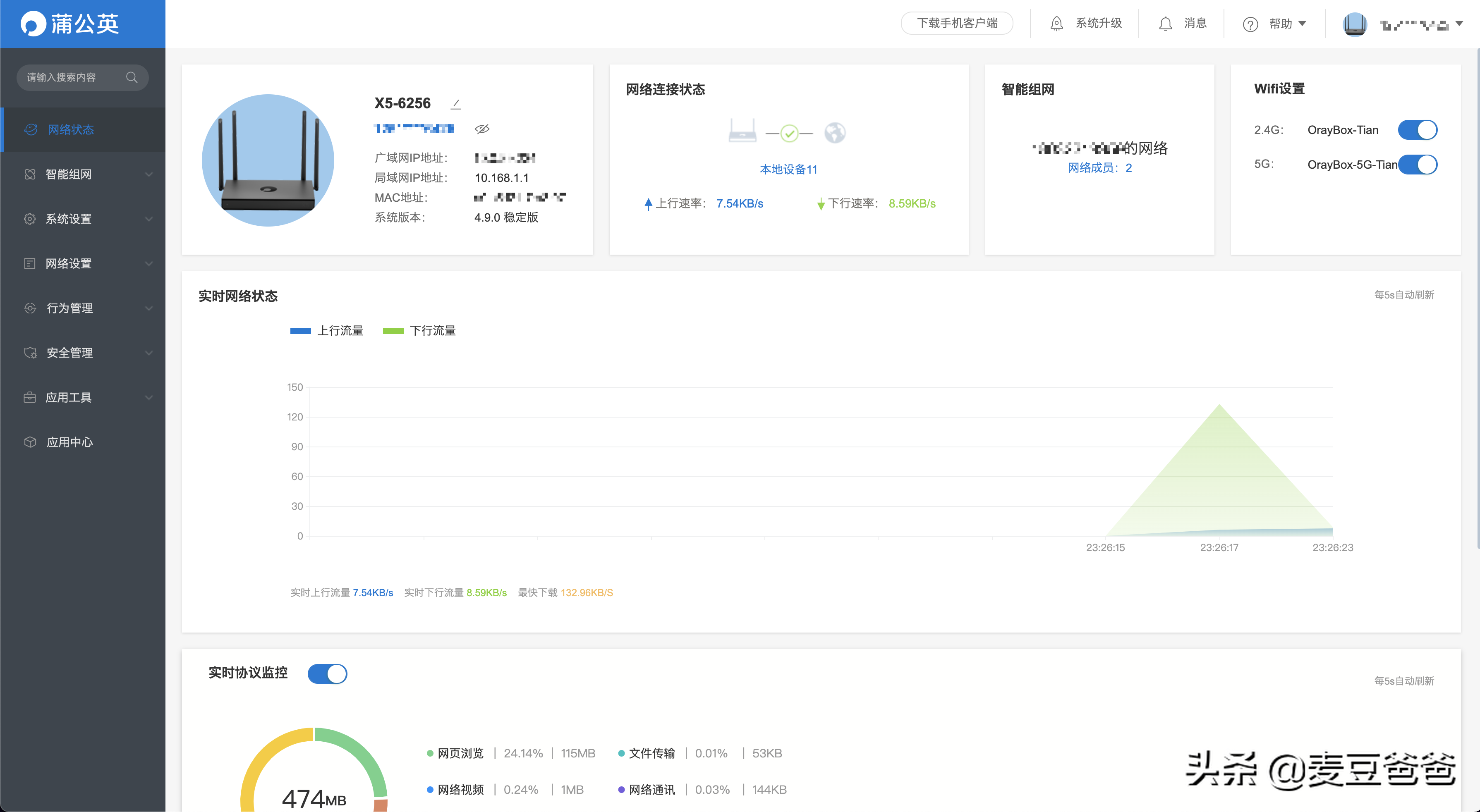1480x812 pixels.
Task: Click the 上行速率 up arrow icon
Action: (648, 204)
